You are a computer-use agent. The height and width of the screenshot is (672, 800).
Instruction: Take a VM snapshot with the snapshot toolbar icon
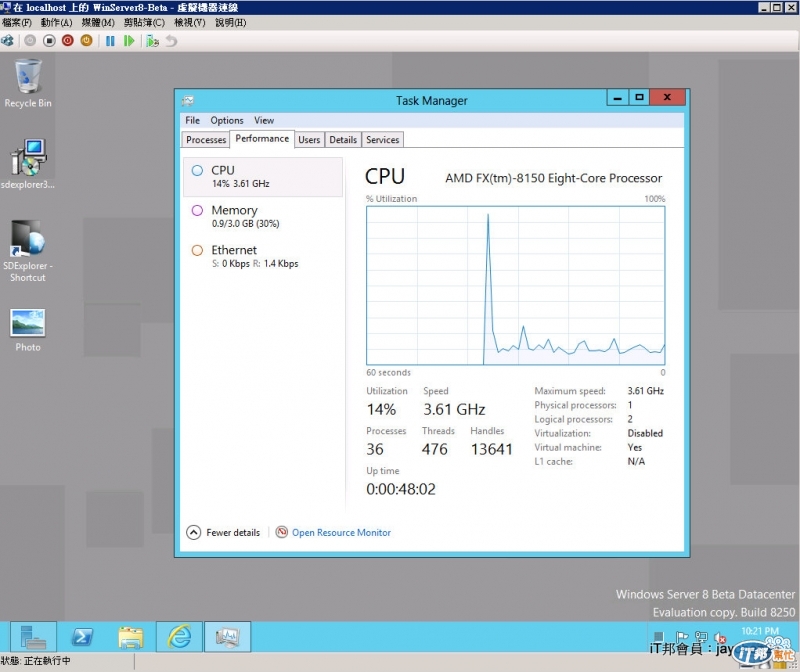(x=152, y=41)
